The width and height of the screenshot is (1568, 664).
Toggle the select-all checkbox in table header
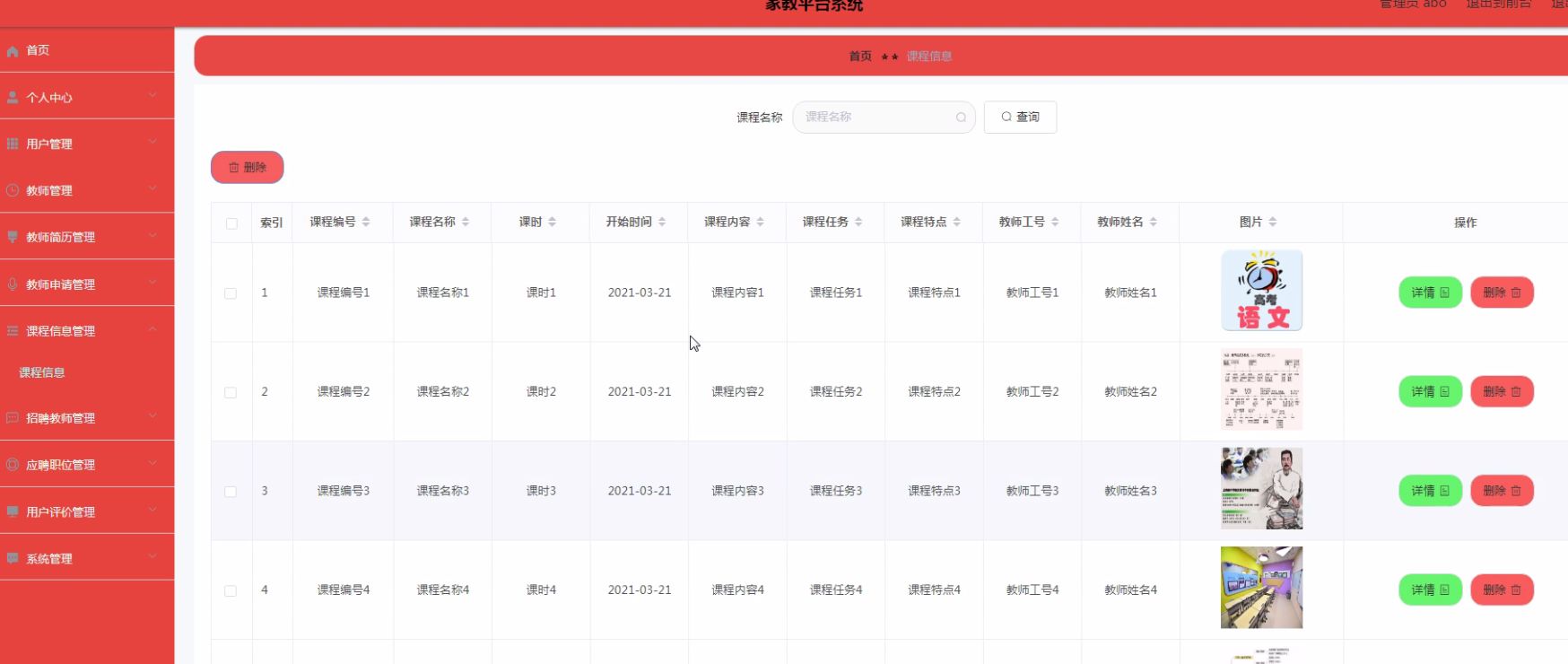coord(231,223)
